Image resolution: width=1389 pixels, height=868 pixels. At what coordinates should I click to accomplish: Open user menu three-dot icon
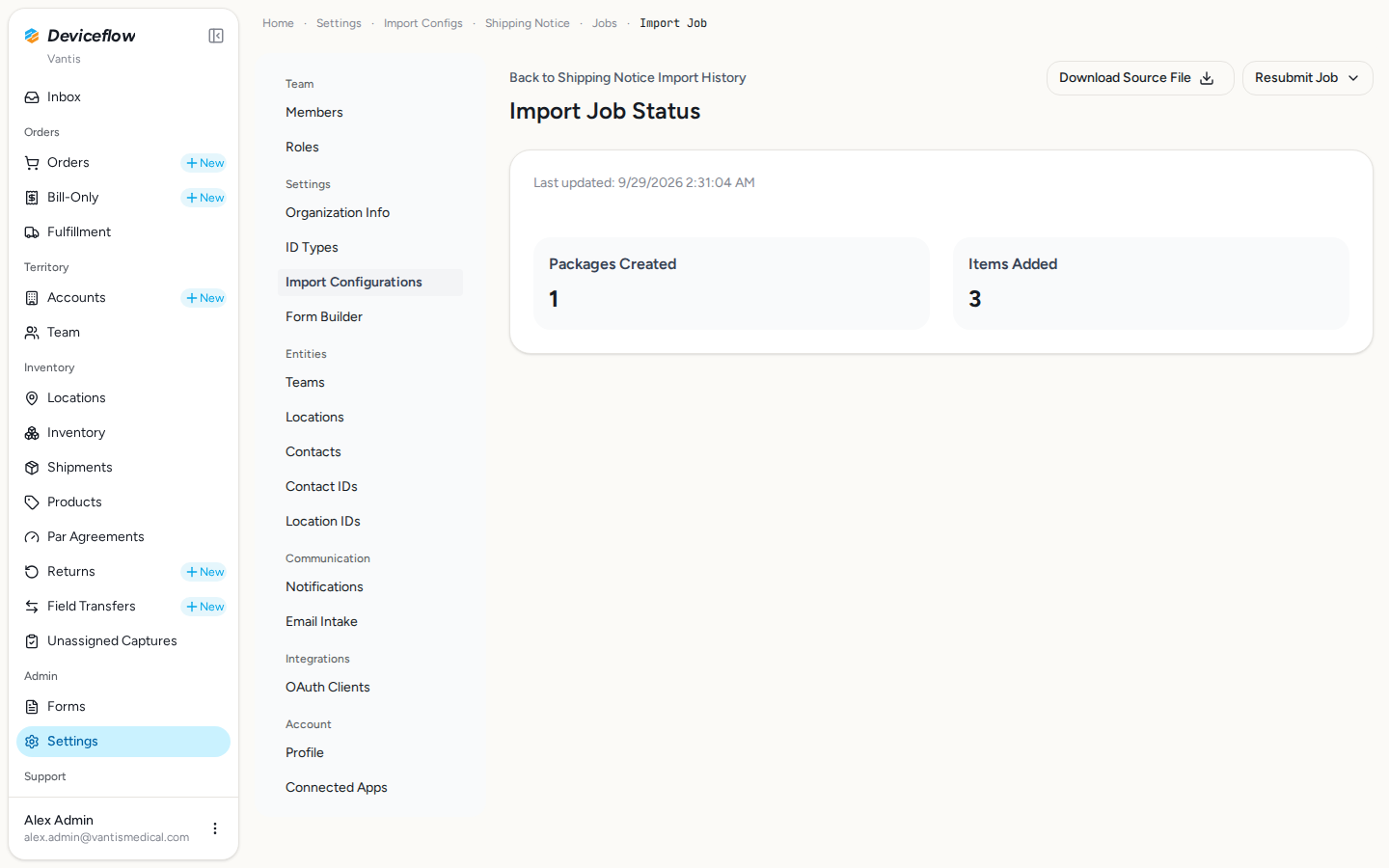coord(215,828)
